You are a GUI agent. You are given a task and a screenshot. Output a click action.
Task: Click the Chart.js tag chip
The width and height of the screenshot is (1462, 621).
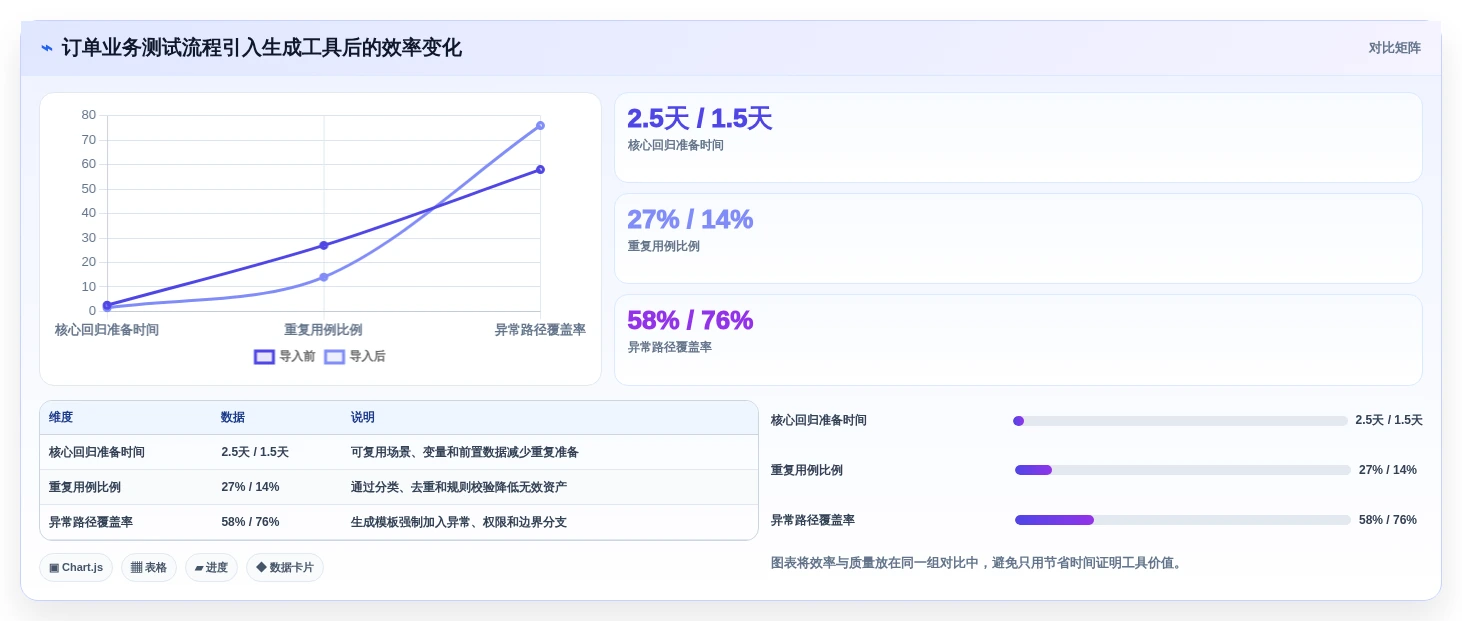(76, 568)
